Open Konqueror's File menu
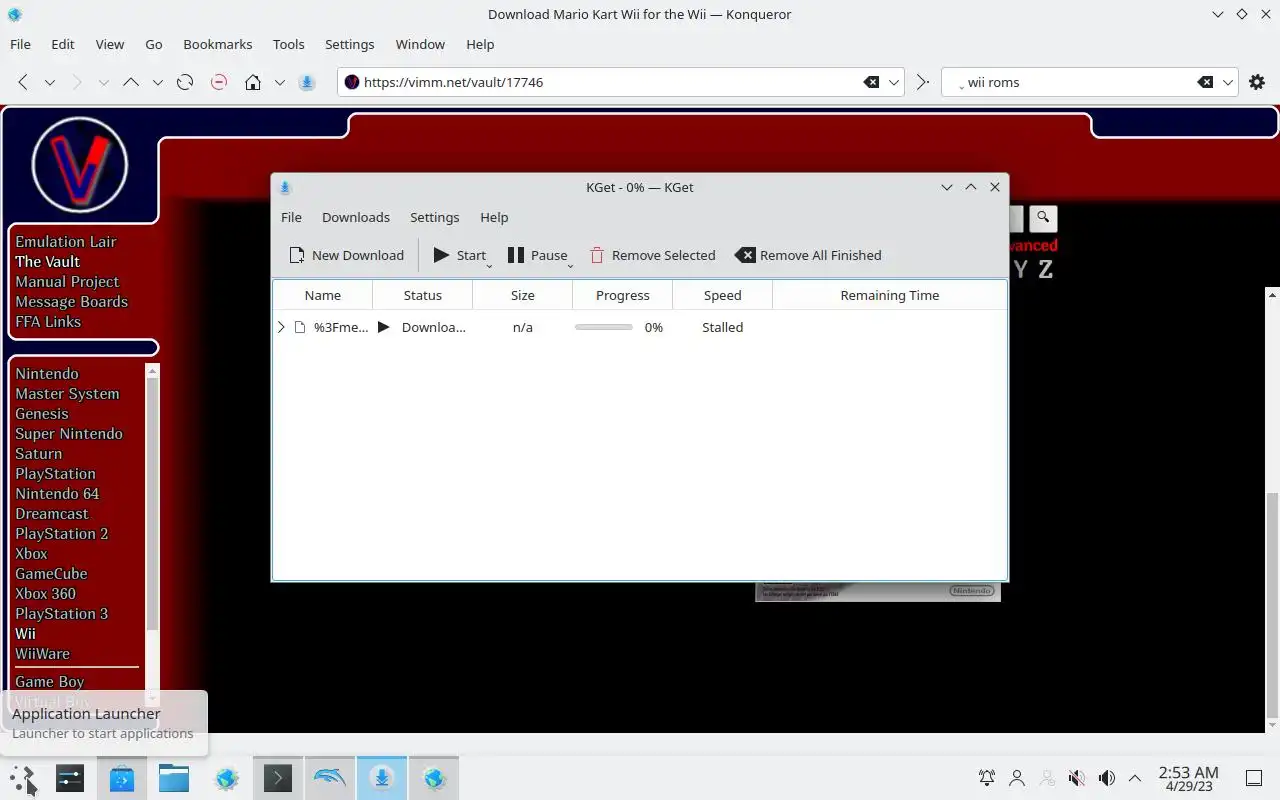The height and width of the screenshot is (800, 1280). coord(20,44)
